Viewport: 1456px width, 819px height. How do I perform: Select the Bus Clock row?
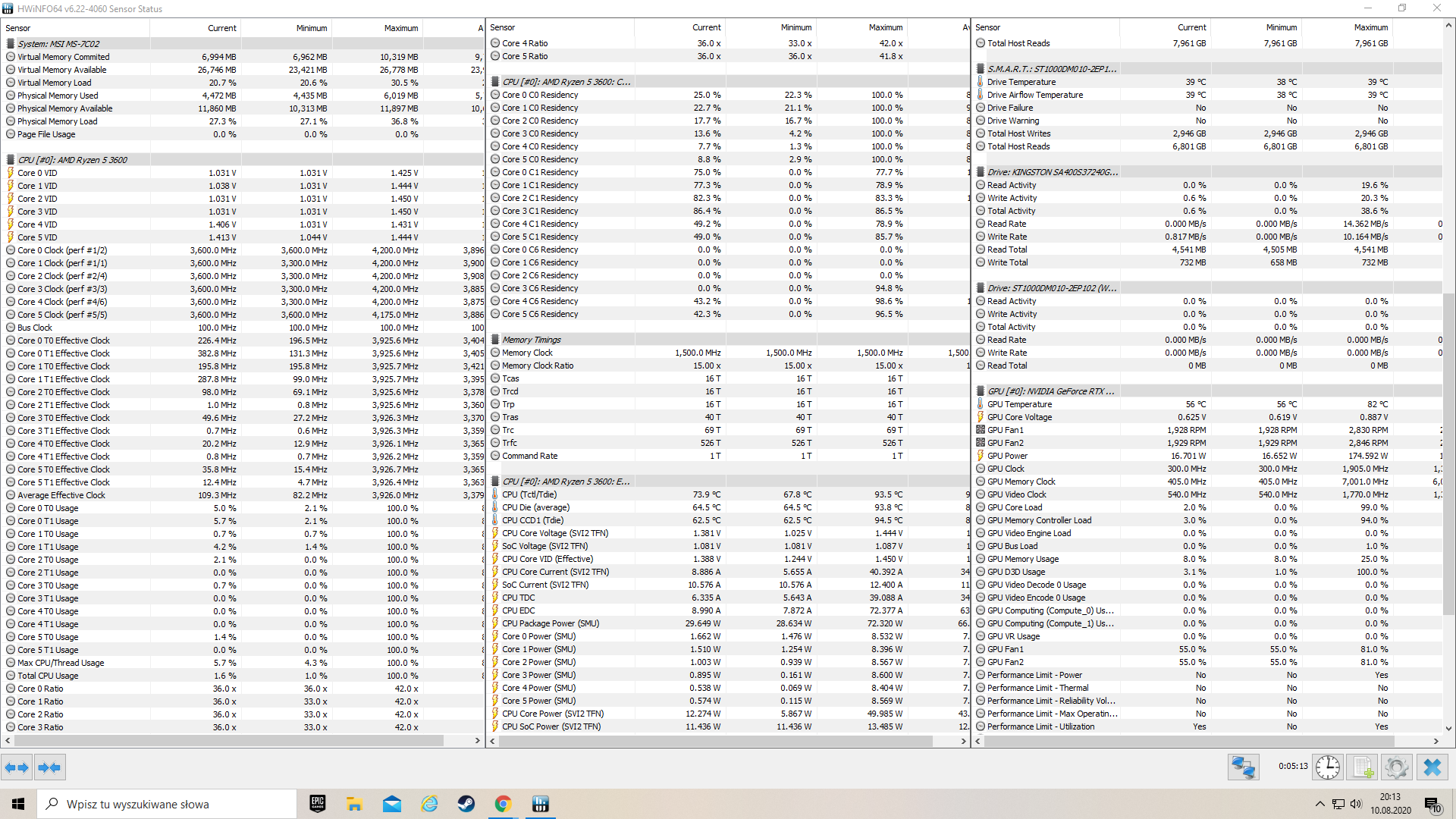tap(243, 328)
